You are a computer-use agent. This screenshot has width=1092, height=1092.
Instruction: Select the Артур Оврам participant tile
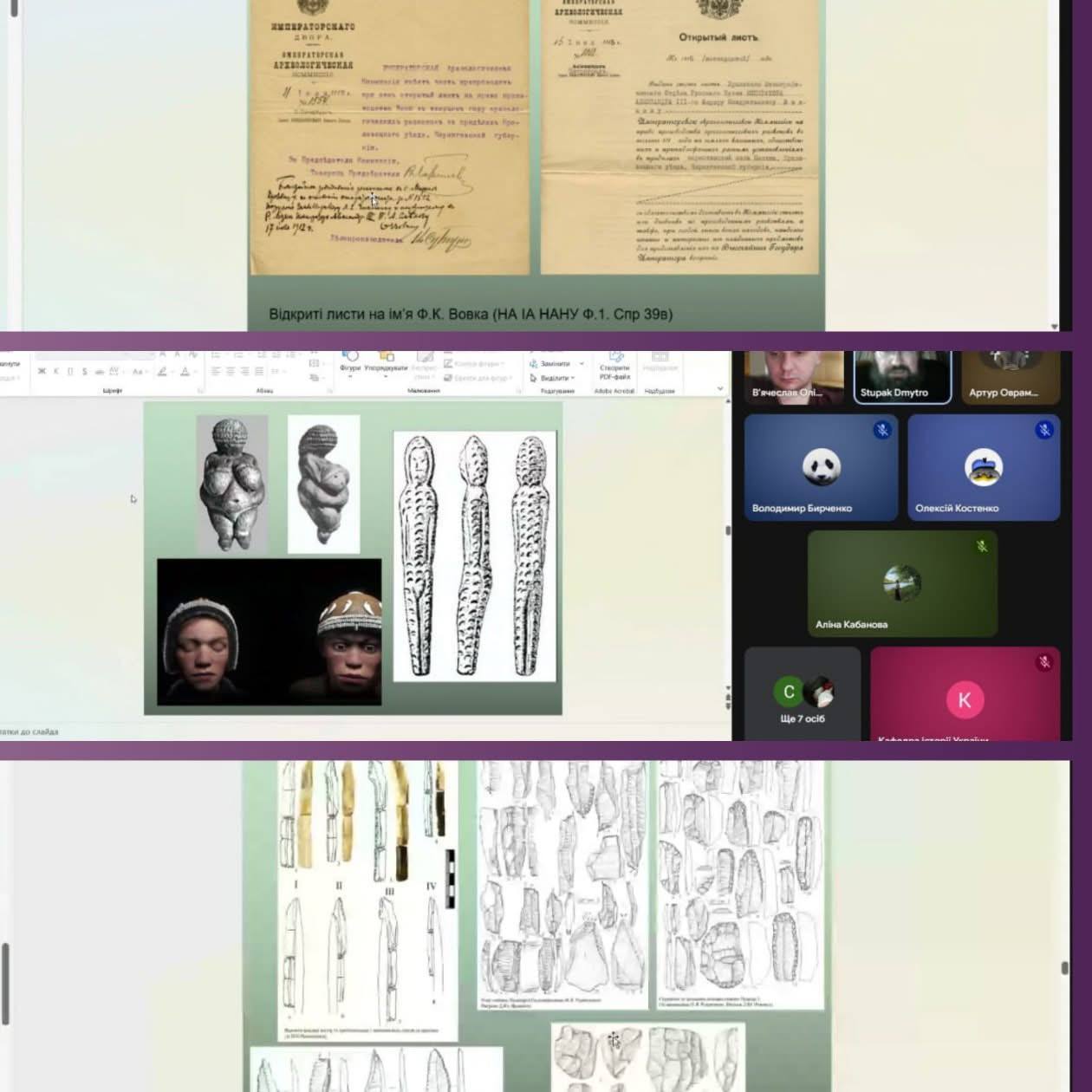[1010, 377]
